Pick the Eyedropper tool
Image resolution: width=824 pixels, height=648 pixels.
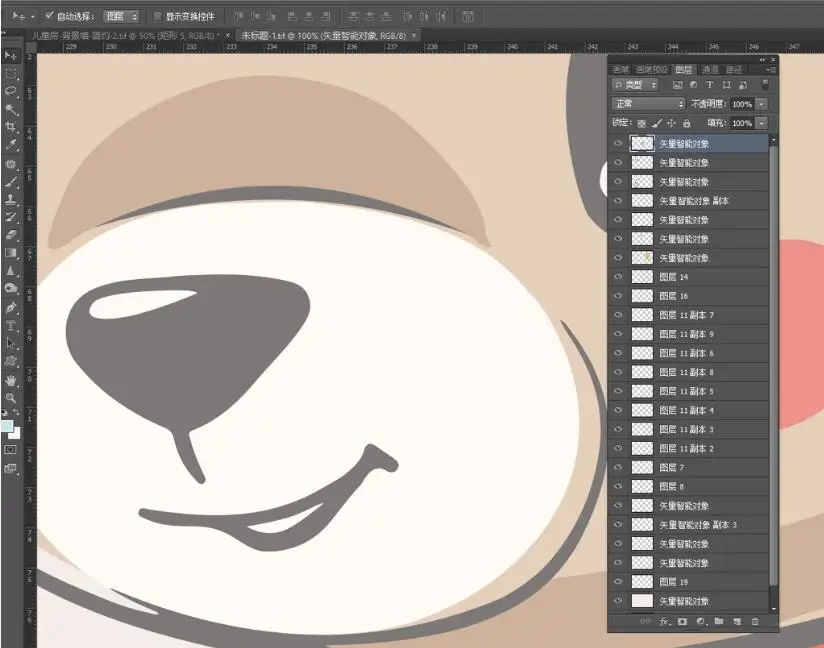tap(11, 145)
